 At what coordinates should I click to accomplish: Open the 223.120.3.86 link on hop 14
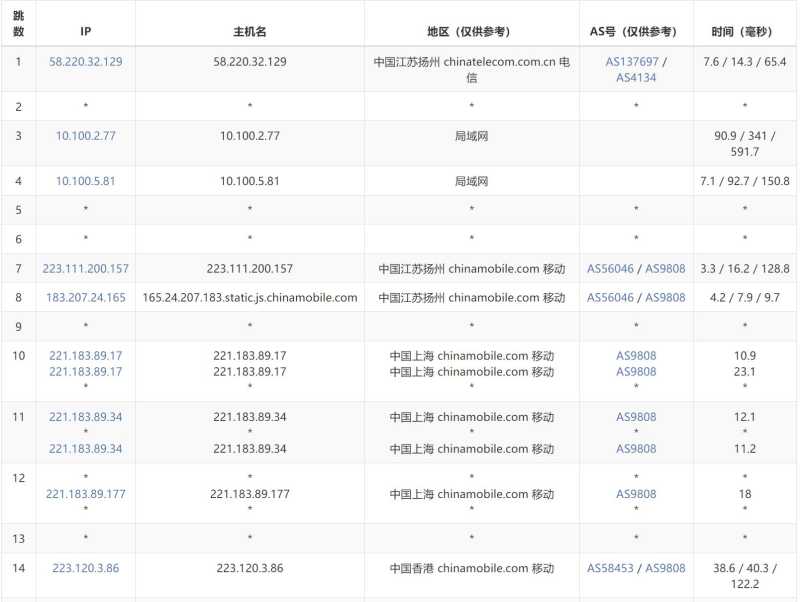[x=86, y=568]
